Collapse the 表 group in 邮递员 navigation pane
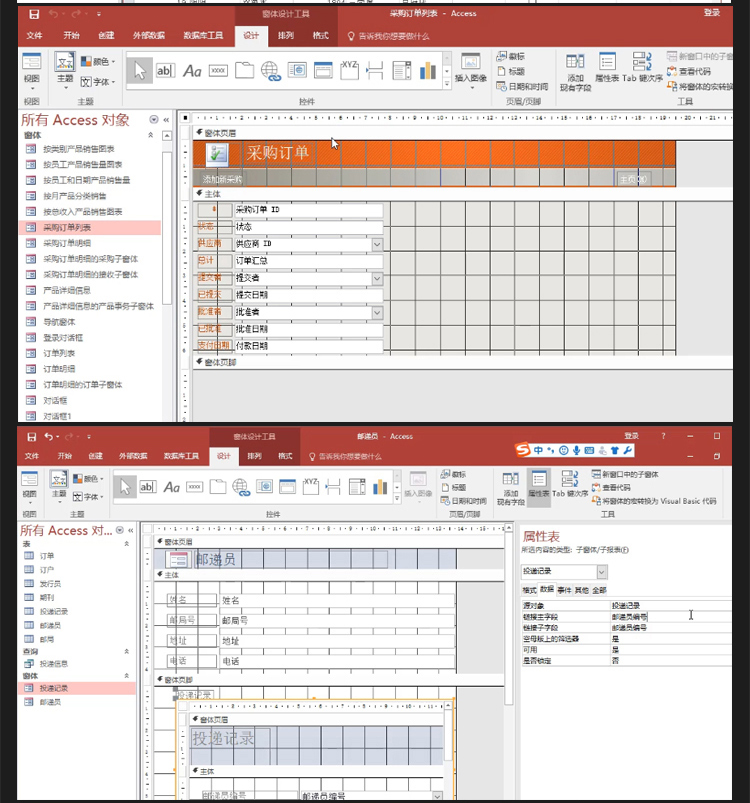The height and width of the screenshot is (803, 750). click(126, 544)
